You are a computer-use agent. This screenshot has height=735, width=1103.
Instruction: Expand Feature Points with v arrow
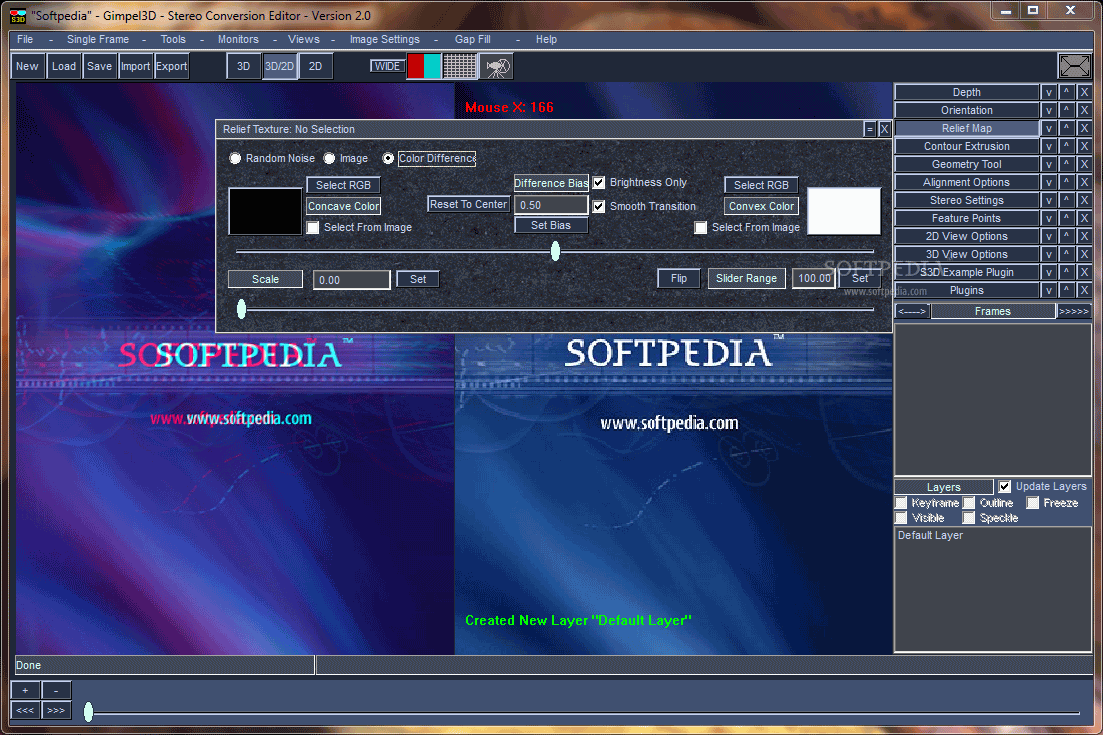pos(1049,218)
